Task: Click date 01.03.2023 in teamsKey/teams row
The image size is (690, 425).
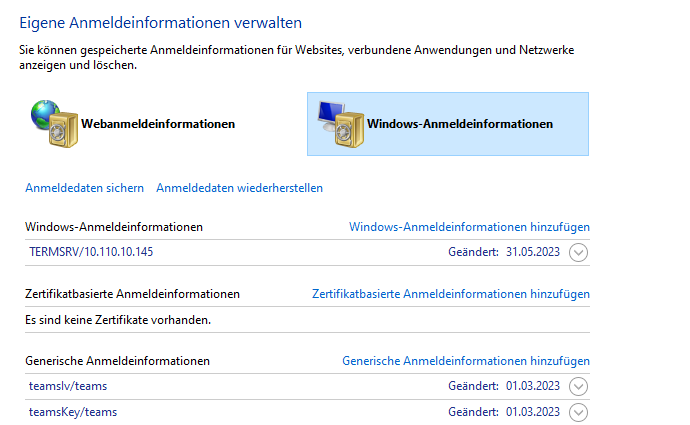Action: [x=532, y=412]
